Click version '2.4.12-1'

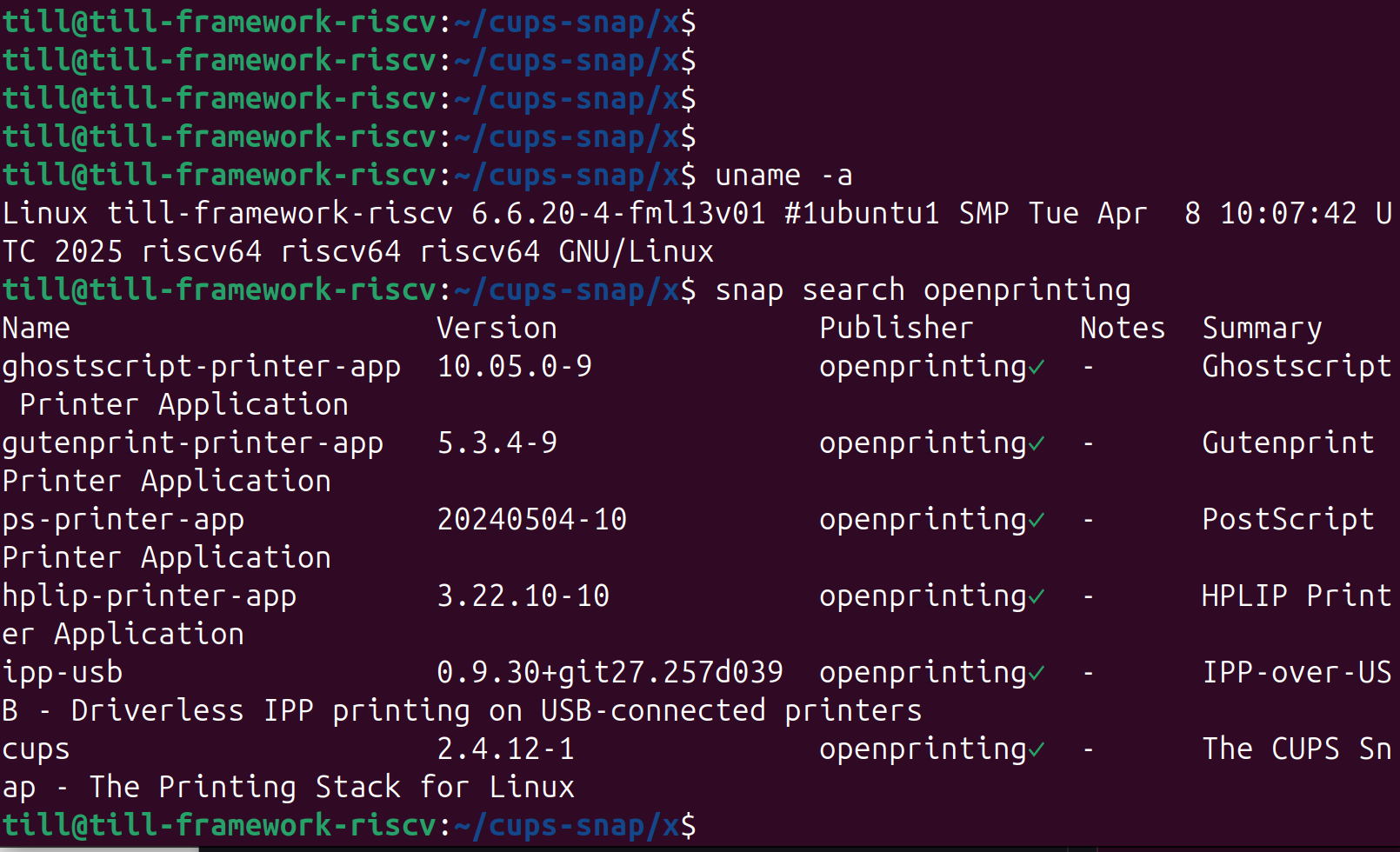tap(506, 749)
